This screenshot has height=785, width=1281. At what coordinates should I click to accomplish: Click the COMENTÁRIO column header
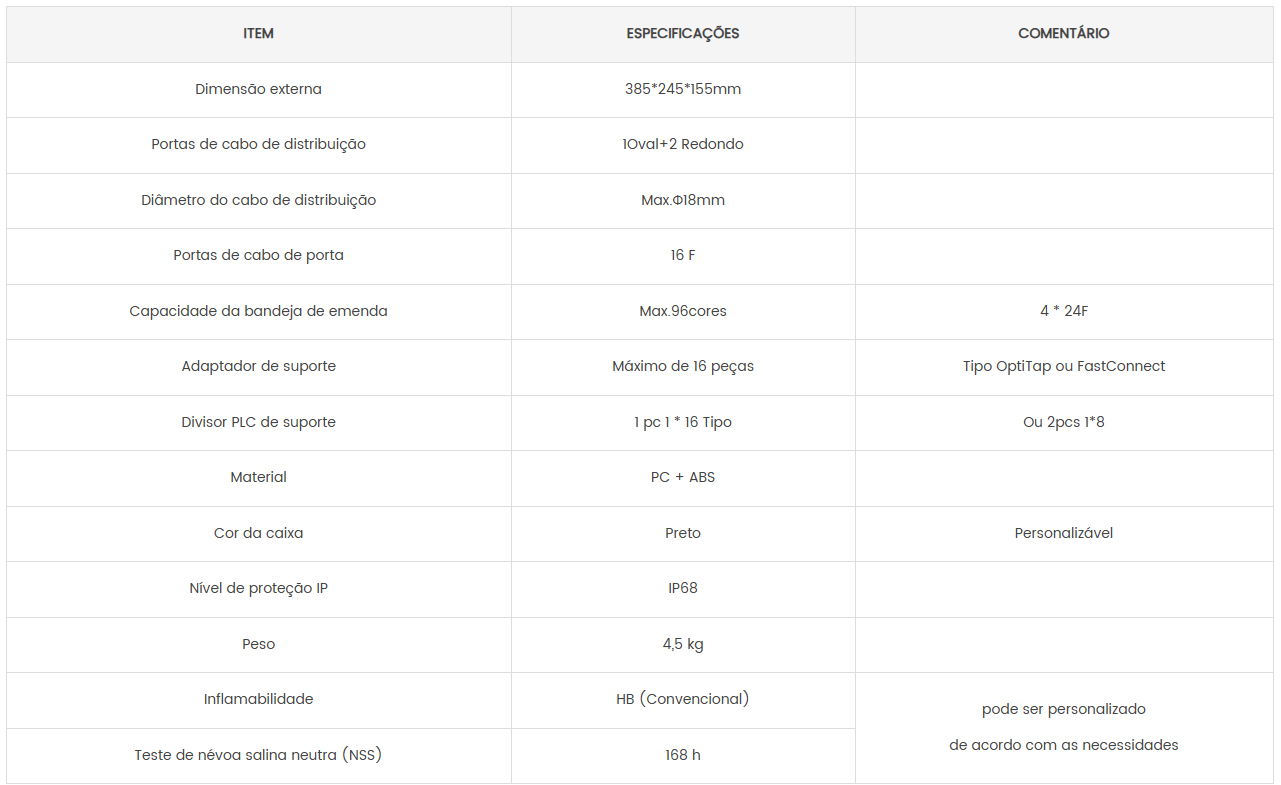coord(1063,34)
